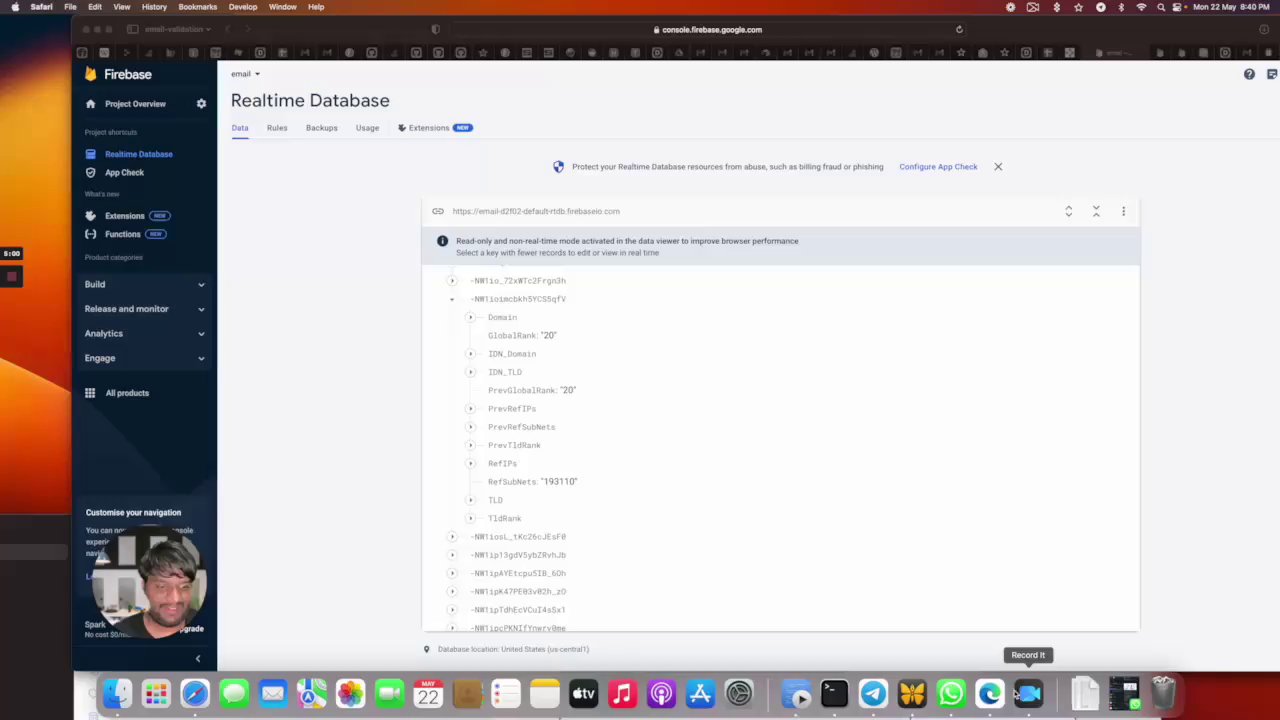Open Firebase help question mark icon
The width and height of the screenshot is (1280, 720).
1249,74
